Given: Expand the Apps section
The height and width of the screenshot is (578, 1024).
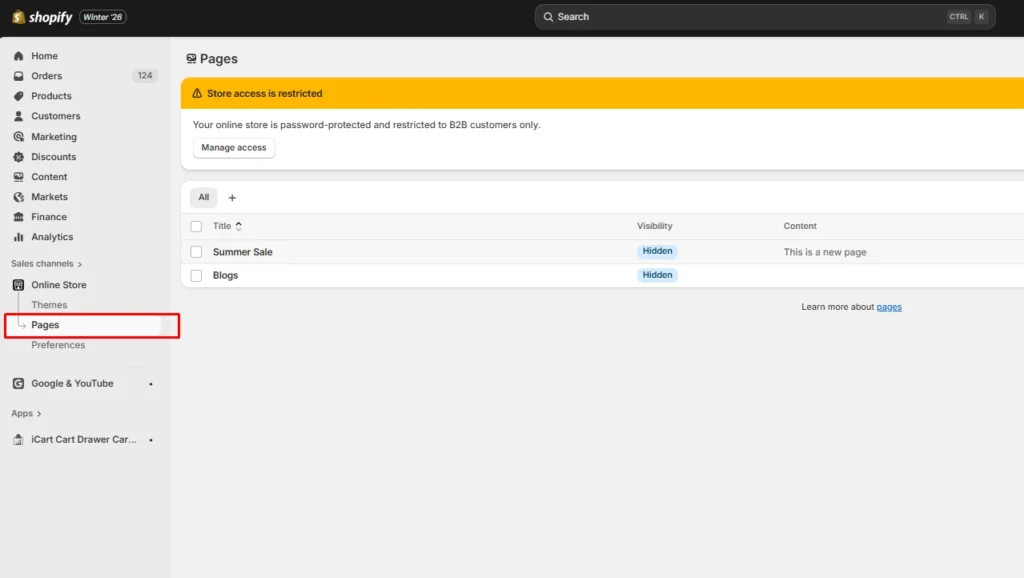Looking at the screenshot, I should pos(26,413).
